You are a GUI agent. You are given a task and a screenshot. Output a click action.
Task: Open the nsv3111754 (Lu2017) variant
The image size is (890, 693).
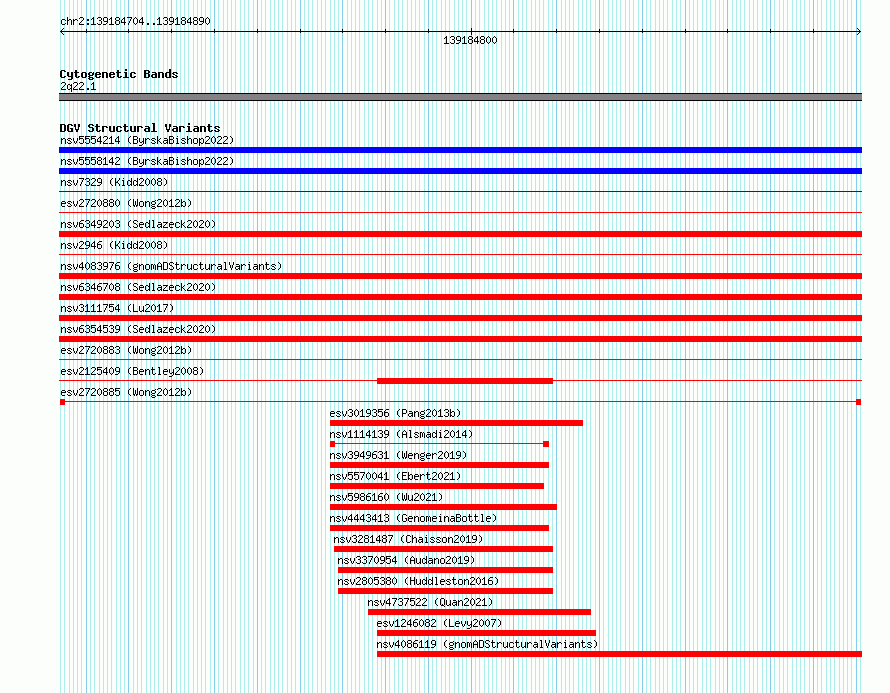pyautogui.click(x=117, y=308)
